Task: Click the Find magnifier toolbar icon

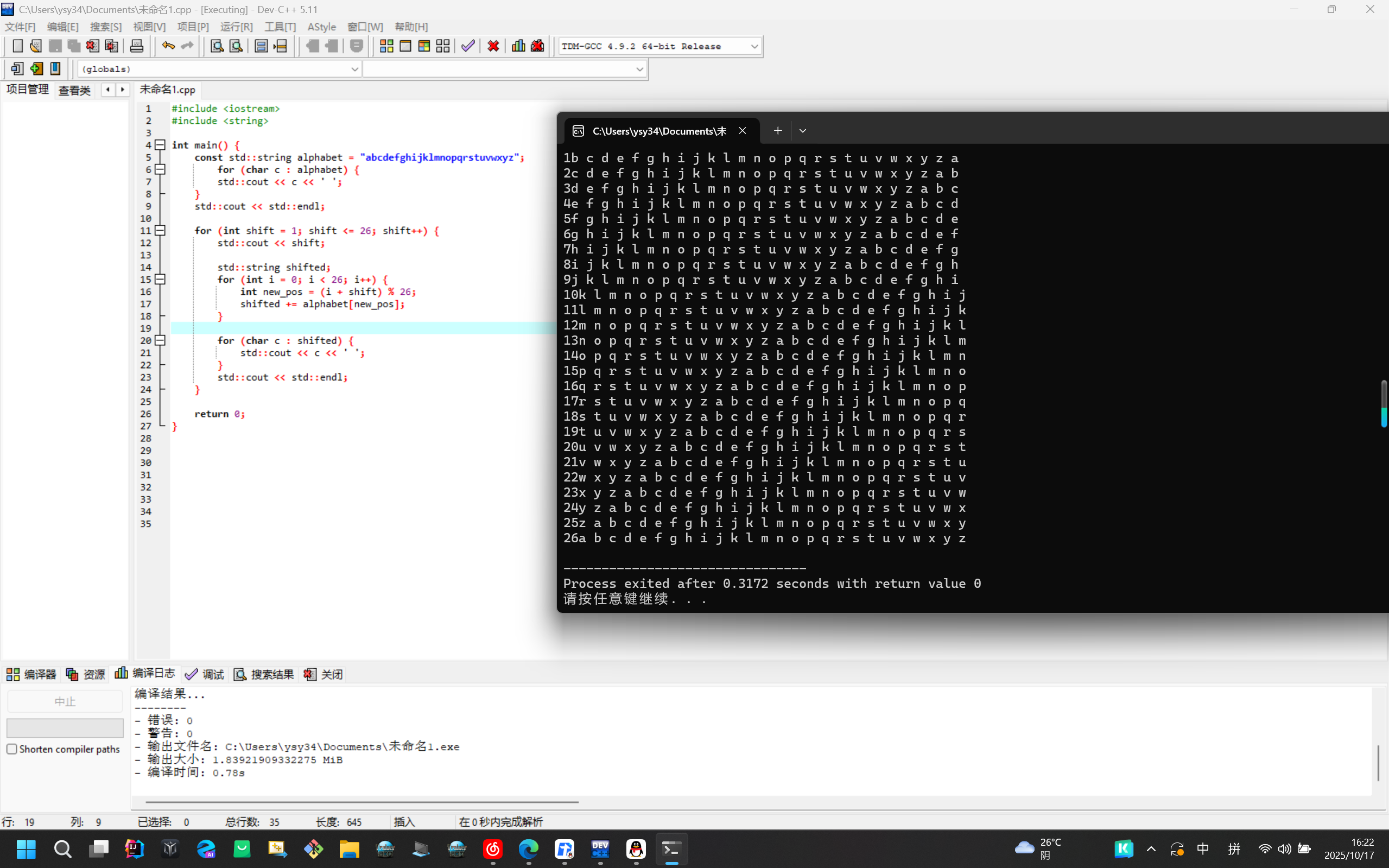Action: coord(217,46)
